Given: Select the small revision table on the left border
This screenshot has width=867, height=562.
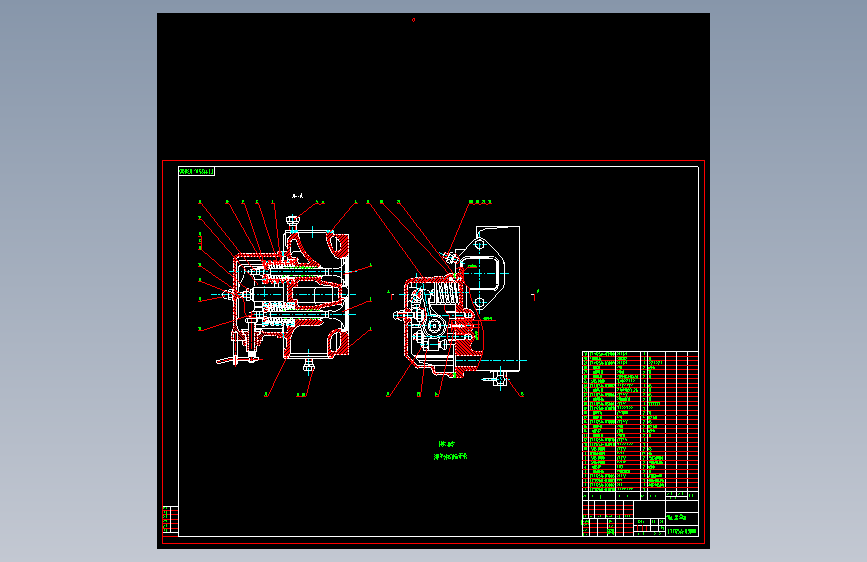Looking at the screenshot, I should (x=170, y=520).
